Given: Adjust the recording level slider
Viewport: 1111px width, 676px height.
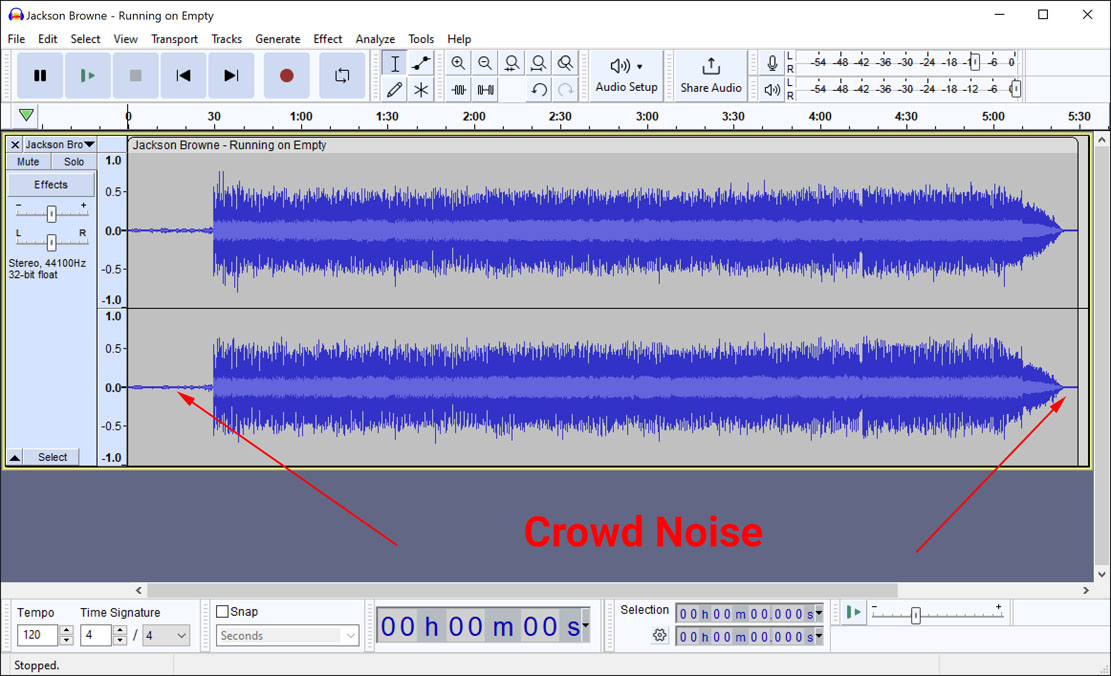Looking at the screenshot, I should click(975, 62).
